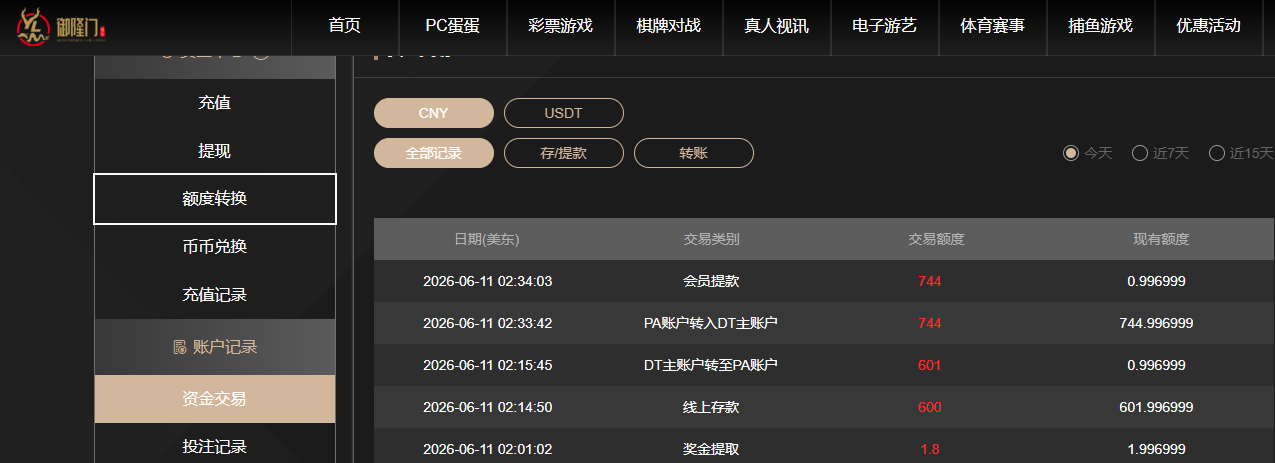Filter by 存/提款 records
Image resolution: width=1275 pixels, height=463 pixels.
click(x=564, y=153)
